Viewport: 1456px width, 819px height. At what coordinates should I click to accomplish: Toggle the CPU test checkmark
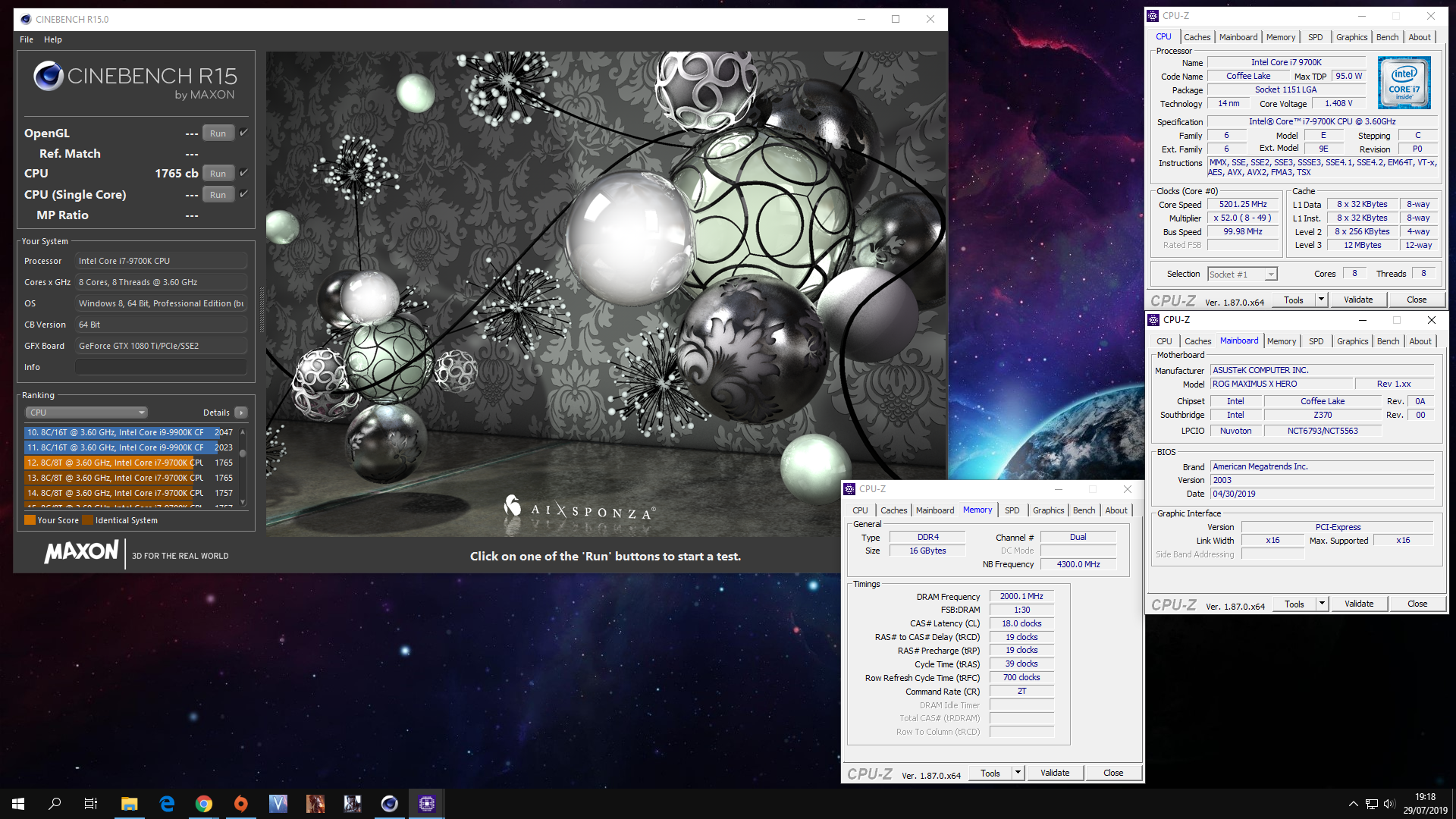[243, 173]
